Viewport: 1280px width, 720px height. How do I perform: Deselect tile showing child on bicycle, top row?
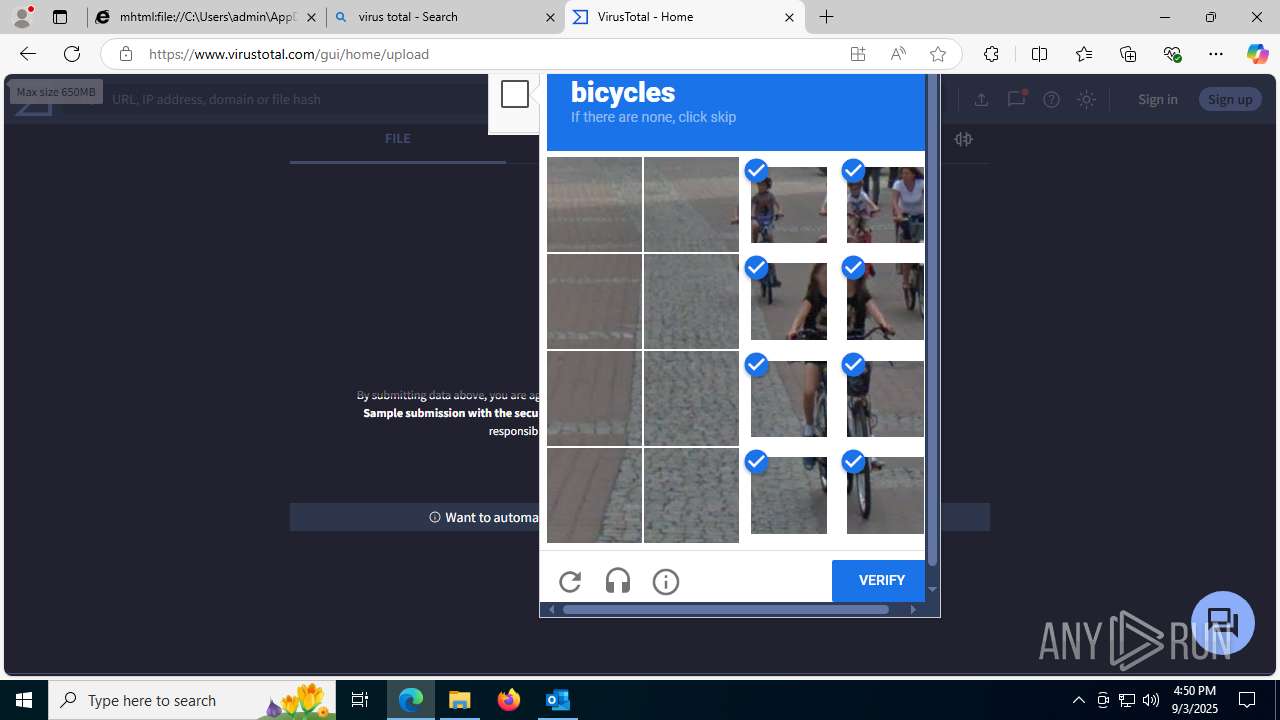pyautogui.click(x=788, y=204)
